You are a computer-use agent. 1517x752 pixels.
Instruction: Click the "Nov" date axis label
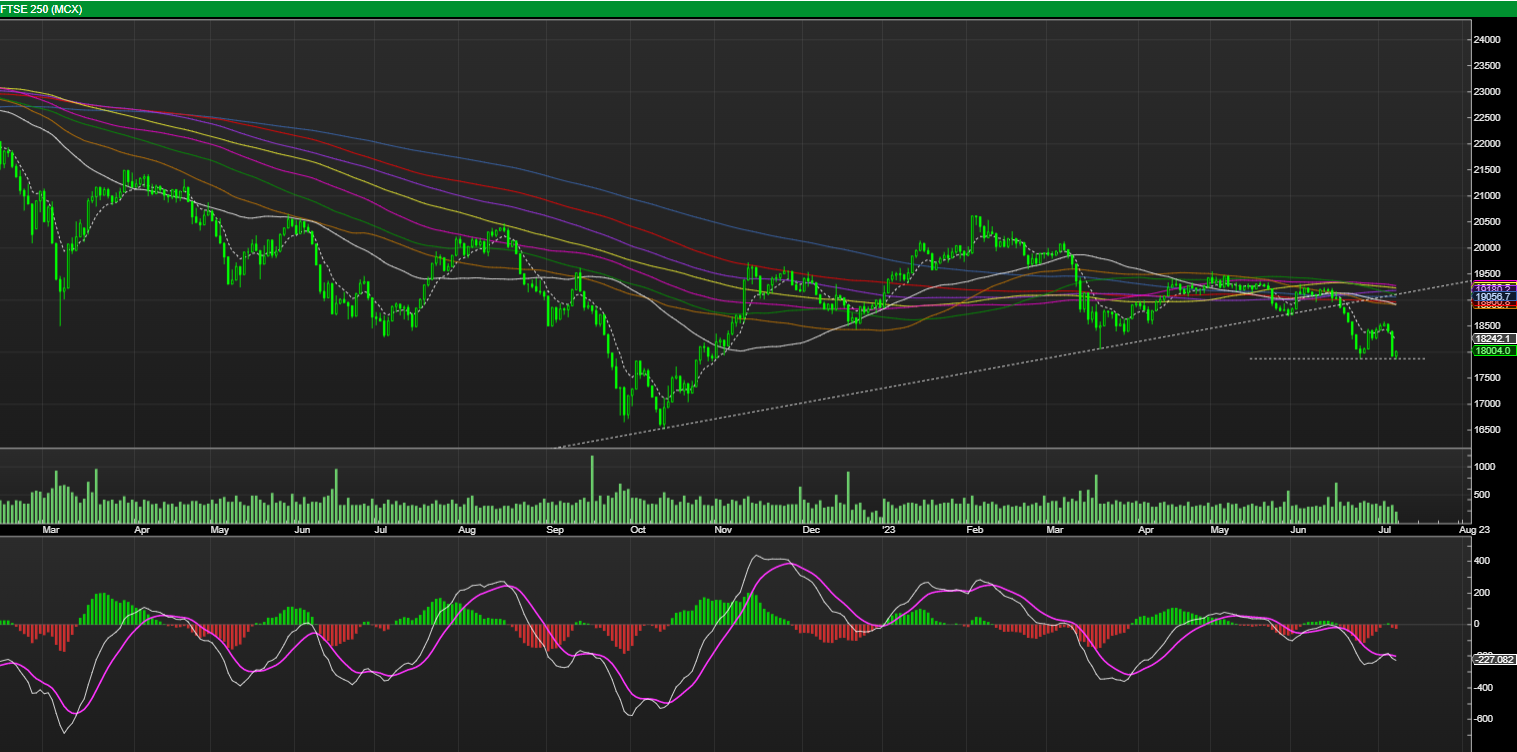[725, 530]
